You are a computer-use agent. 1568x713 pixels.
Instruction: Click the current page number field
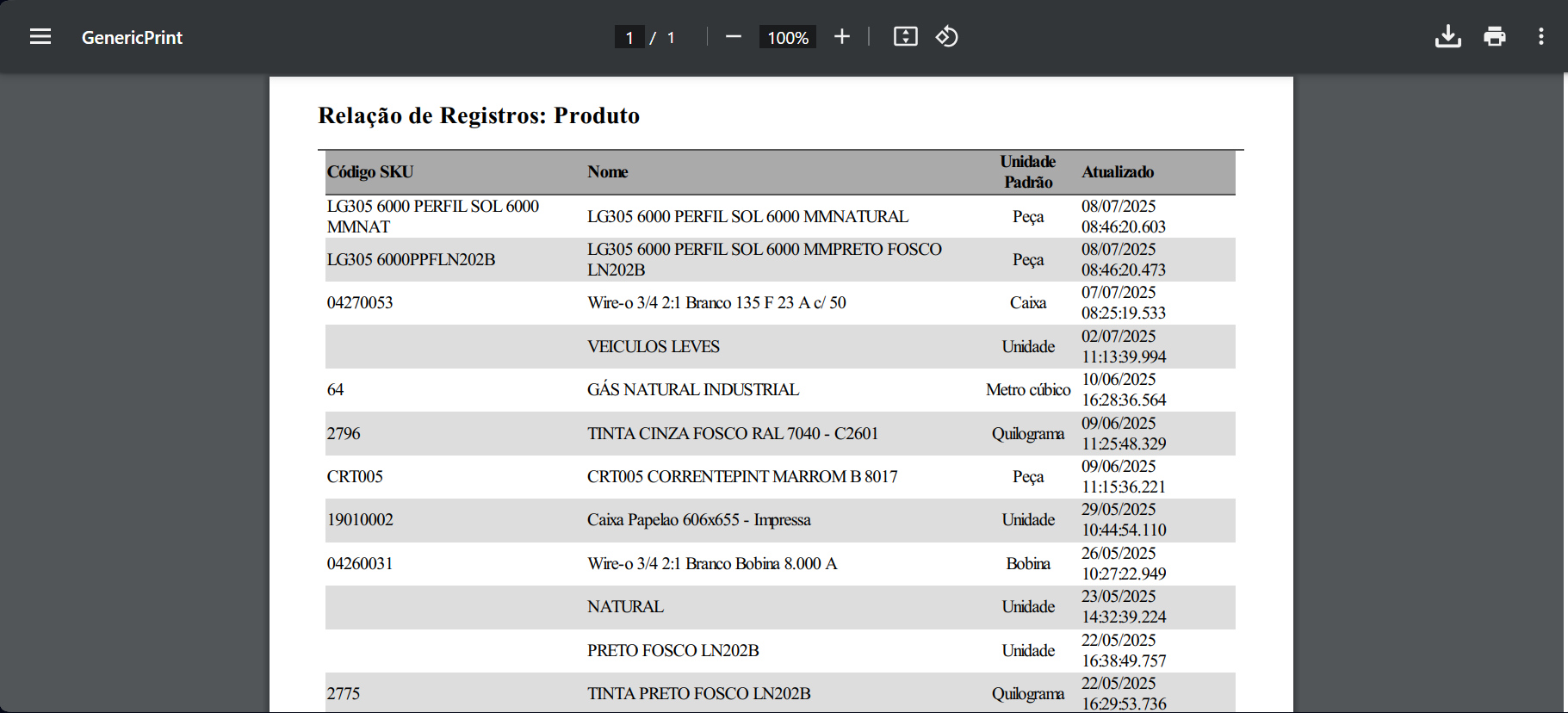point(629,38)
